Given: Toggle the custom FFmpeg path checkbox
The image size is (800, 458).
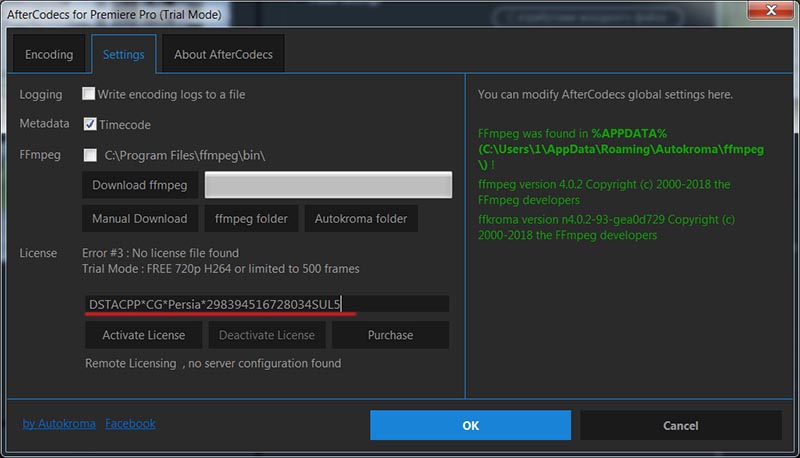Looking at the screenshot, I should point(90,155).
